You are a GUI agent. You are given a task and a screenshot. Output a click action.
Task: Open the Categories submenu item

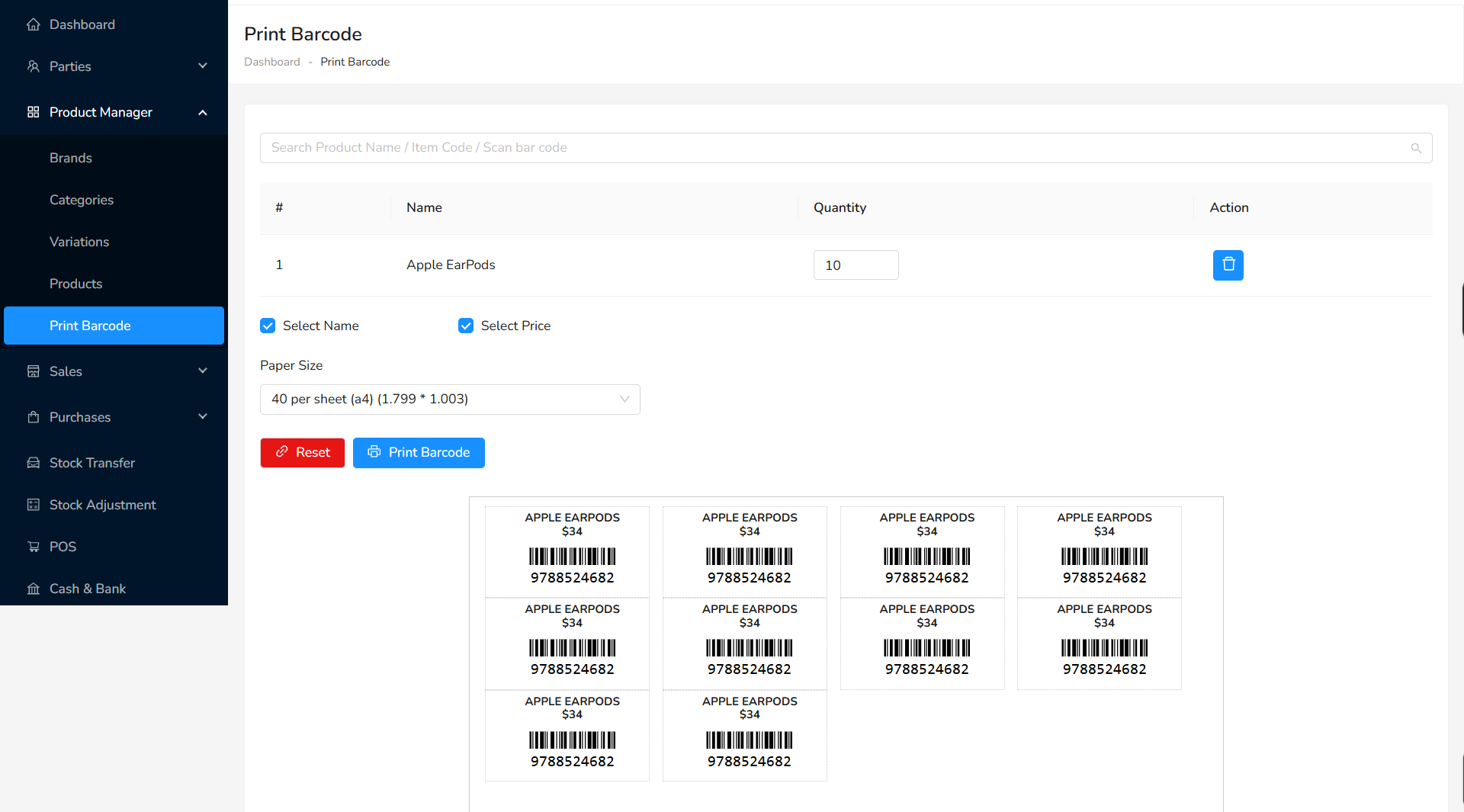click(114, 200)
